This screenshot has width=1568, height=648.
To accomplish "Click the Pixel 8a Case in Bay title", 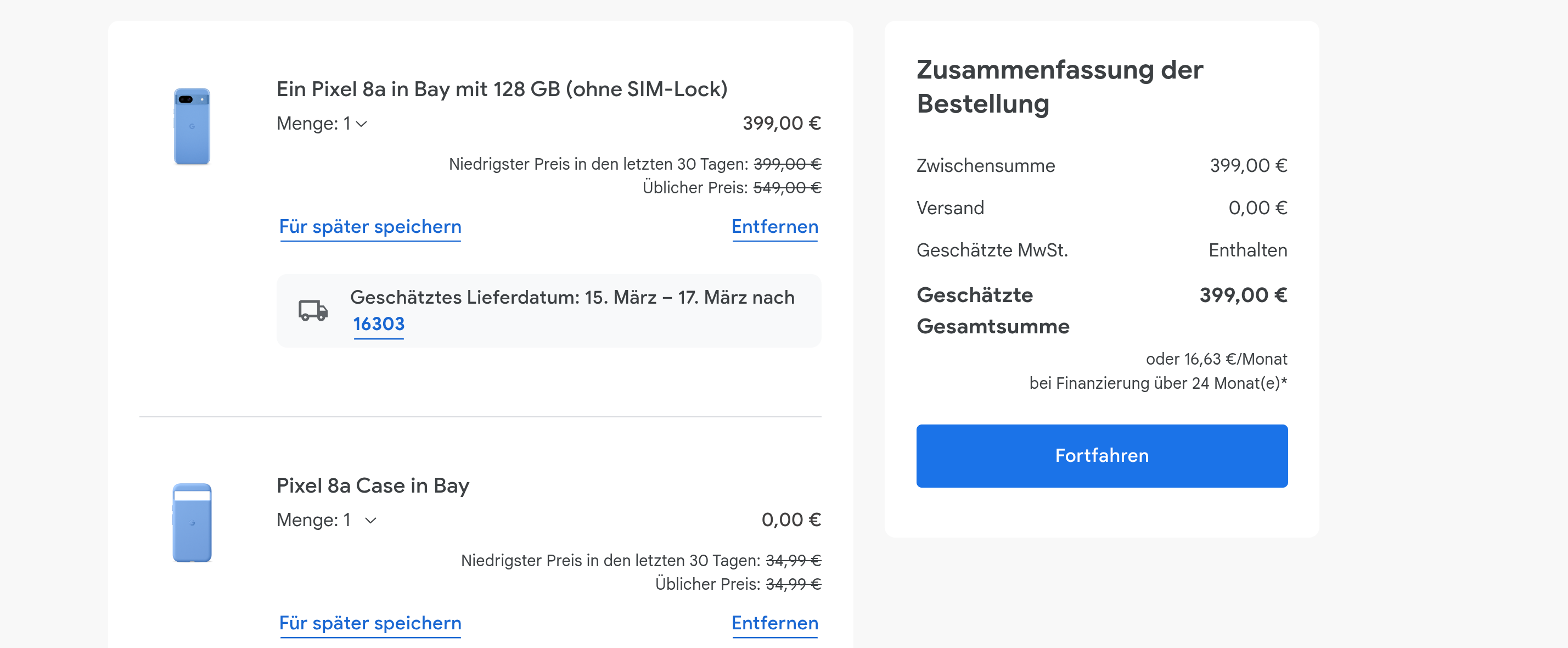I will (x=373, y=485).
